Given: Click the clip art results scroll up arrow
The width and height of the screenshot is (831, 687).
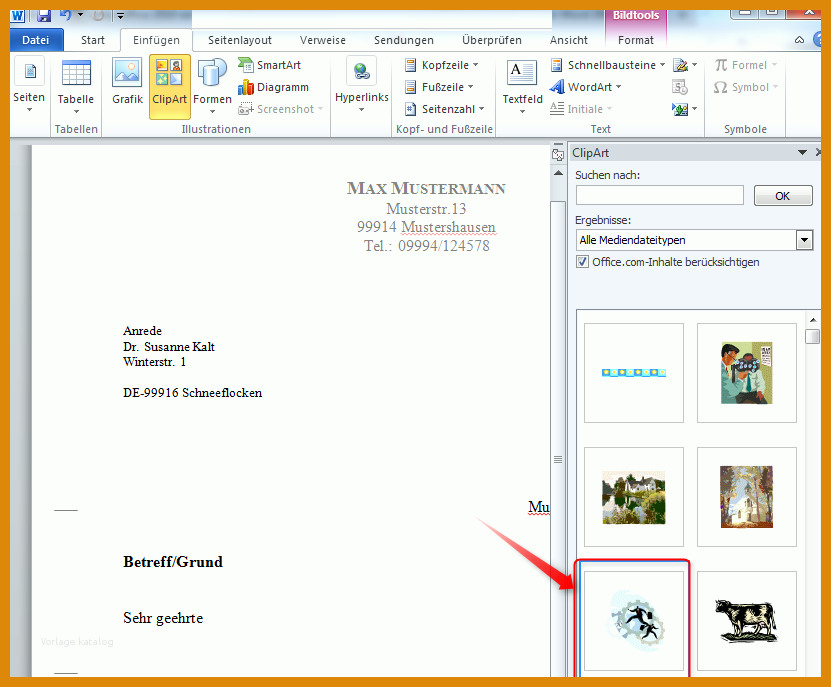Looking at the screenshot, I should 812,320.
